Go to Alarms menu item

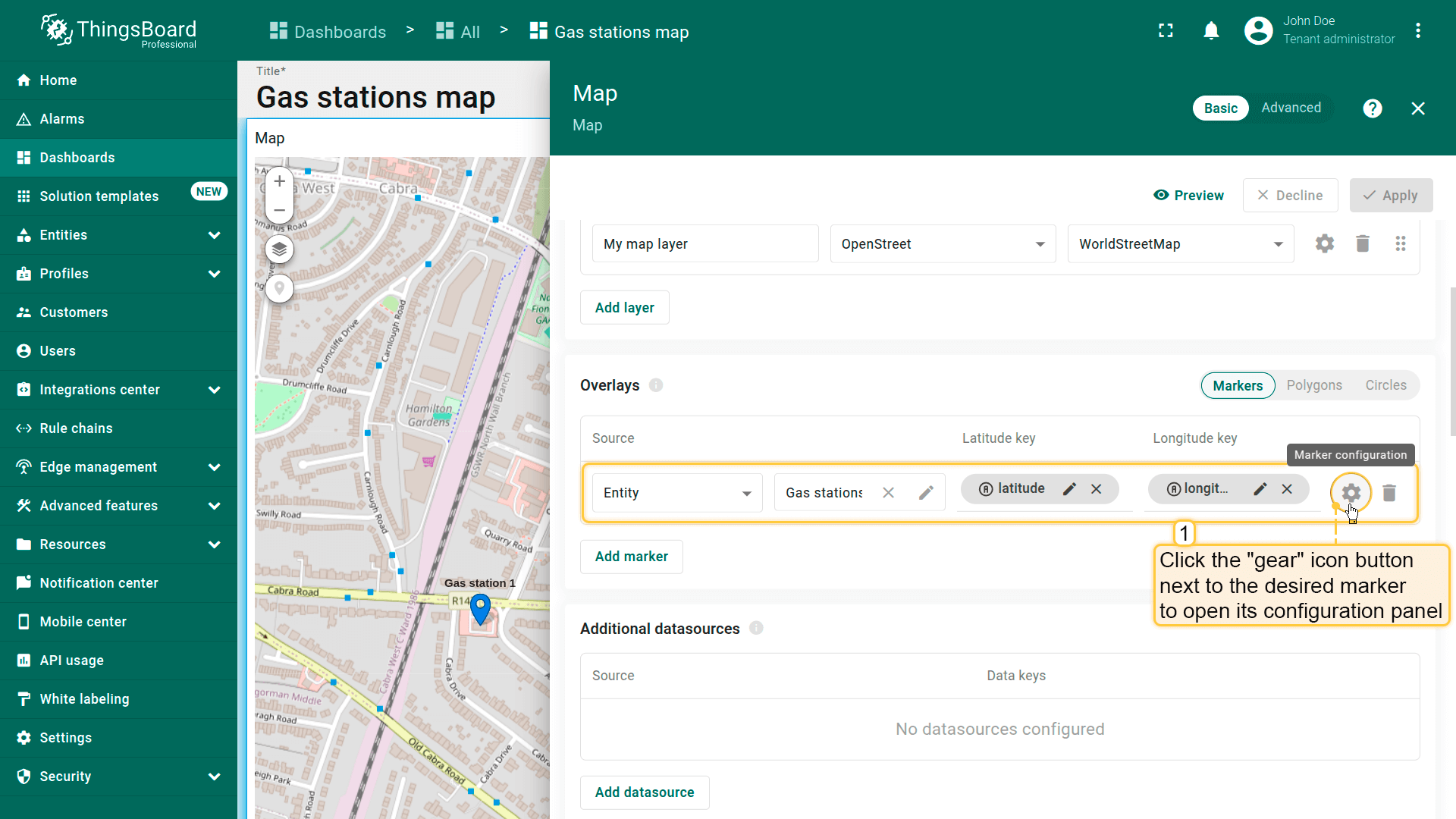pos(62,119)
